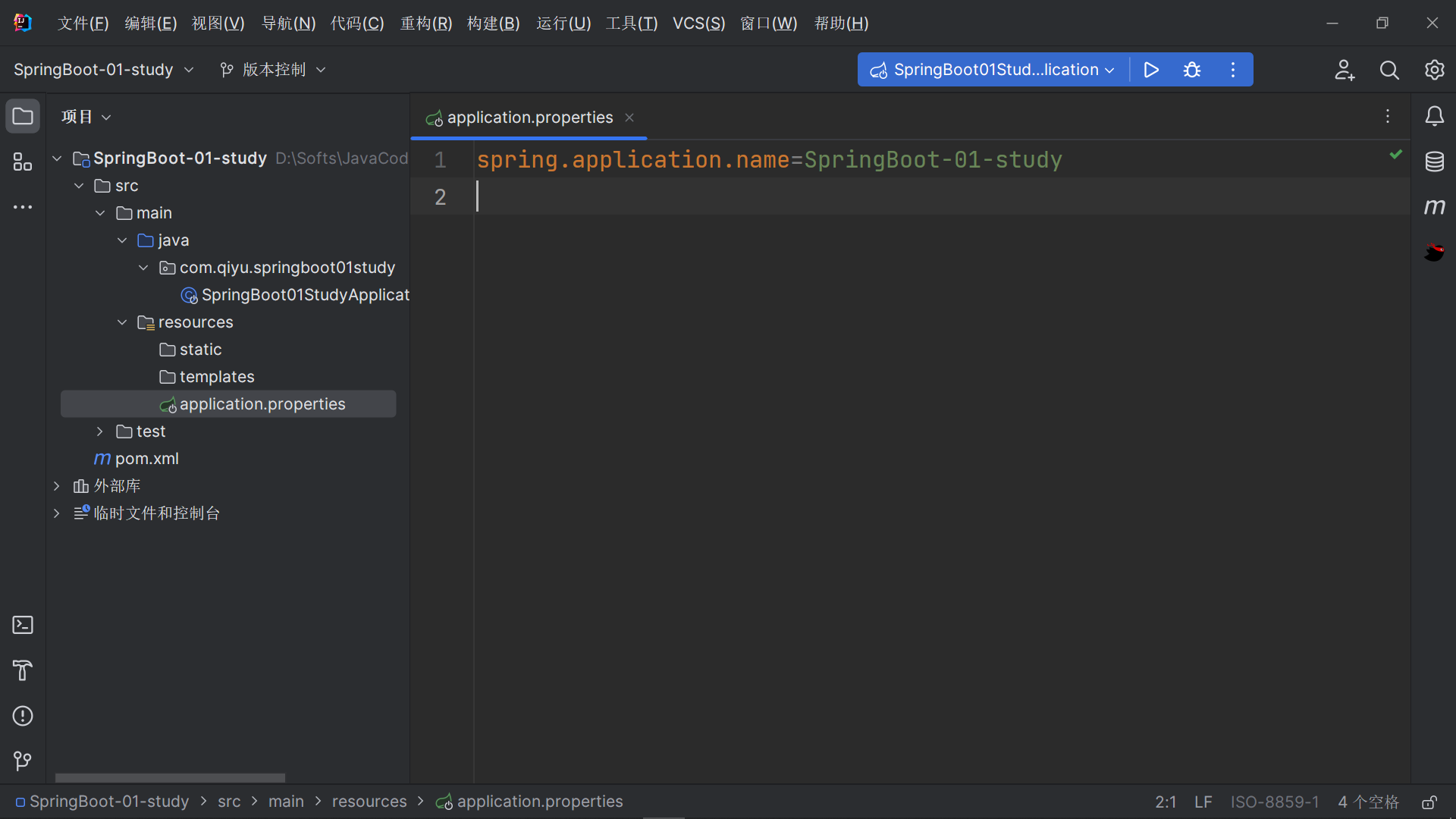This screenshot has width=1456, height=819.
Task: Open Search Everywhere magnifier
Action: click(1389, 70)
